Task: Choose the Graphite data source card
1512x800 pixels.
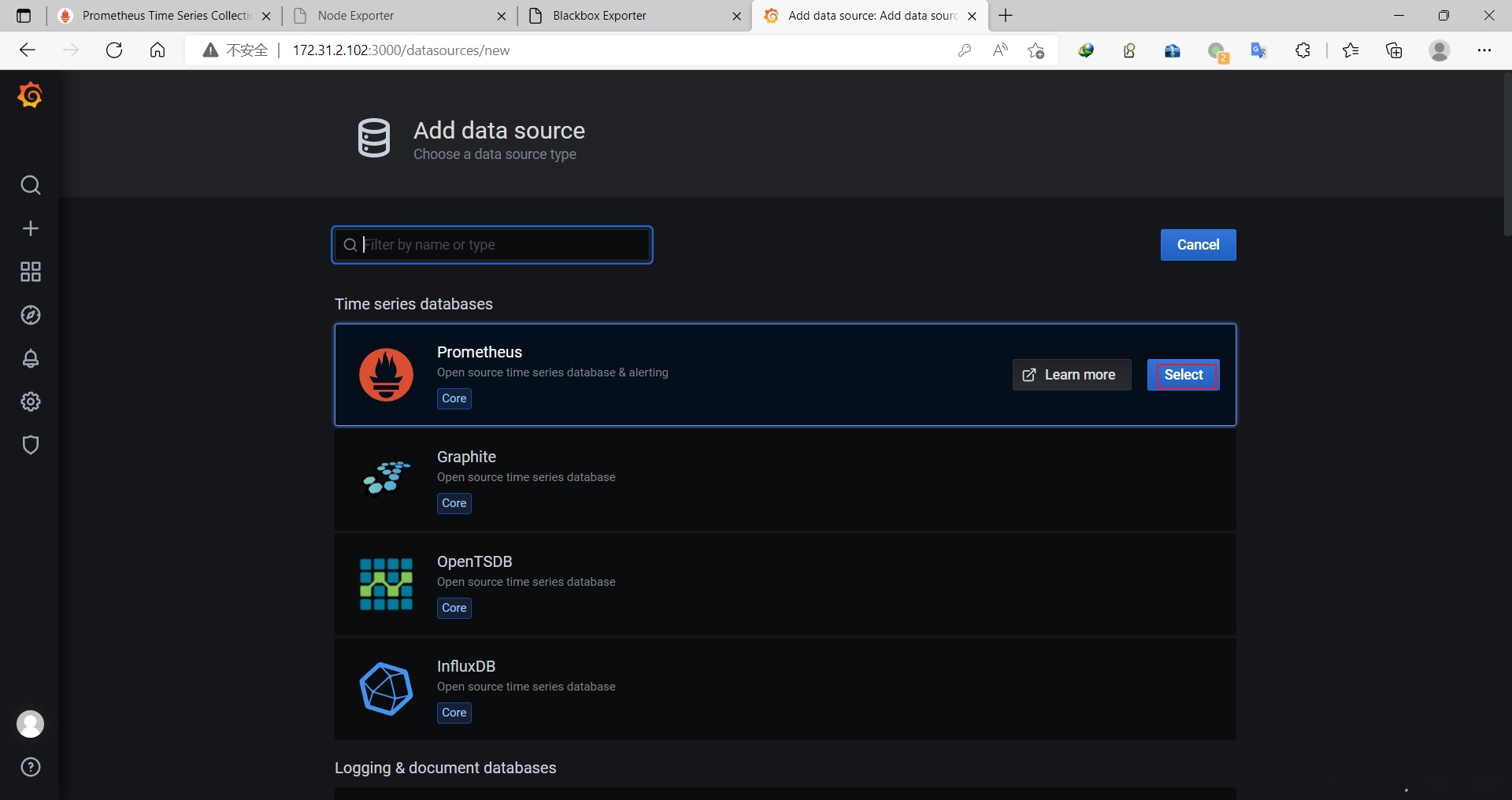Action: [x=785, y=480]
